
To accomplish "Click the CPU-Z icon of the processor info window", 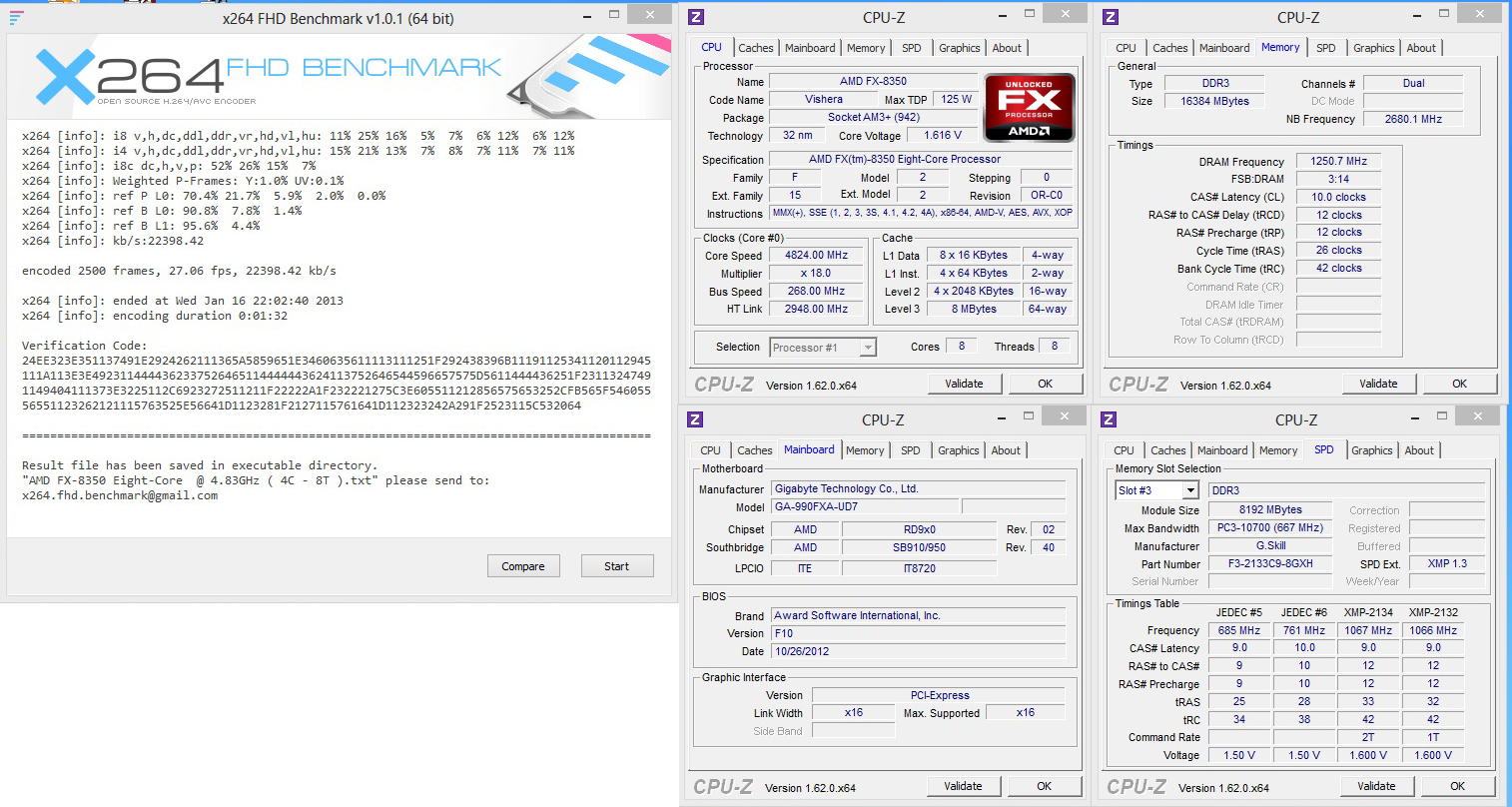I will pos(697,17).
